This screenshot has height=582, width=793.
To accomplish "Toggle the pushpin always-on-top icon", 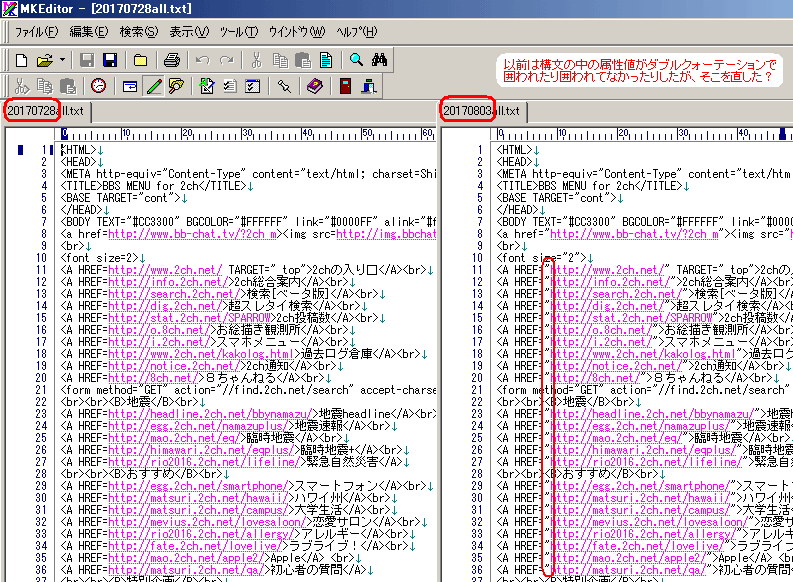I will tap(284, 86).
